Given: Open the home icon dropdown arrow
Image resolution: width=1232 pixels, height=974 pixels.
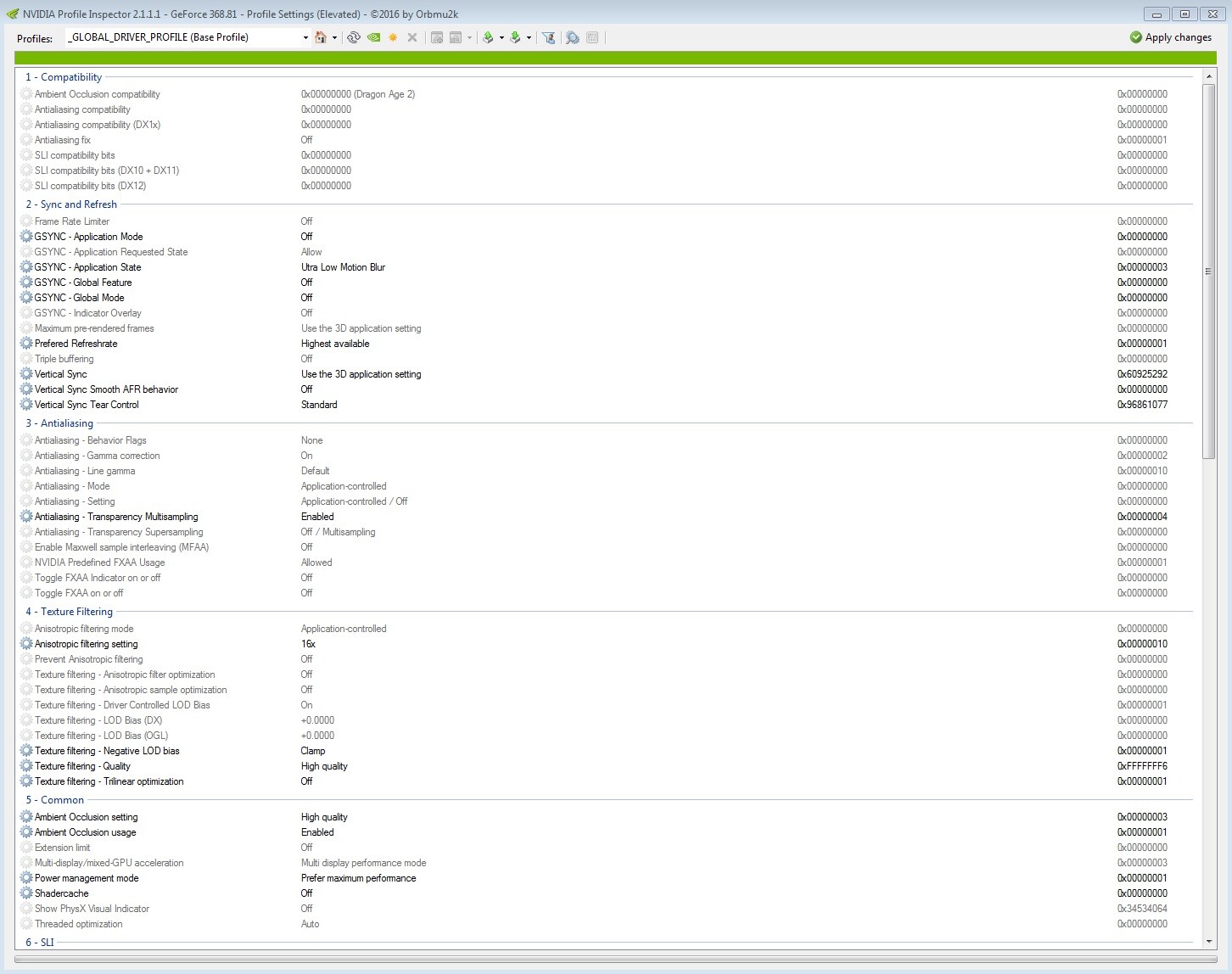Looking at the screenshot, I should (334, 37).
